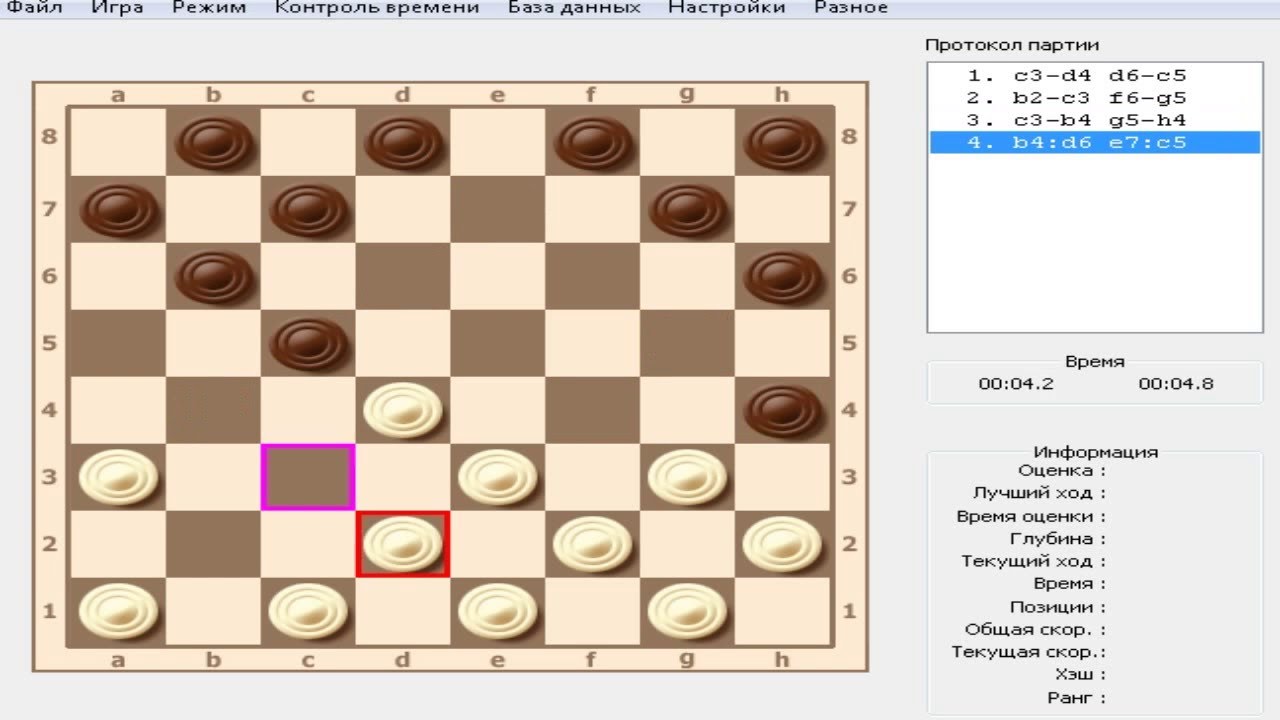Click the Оценка label in Информация
This screenshot has width=1280, height=720.
(x=1062, y=470)
